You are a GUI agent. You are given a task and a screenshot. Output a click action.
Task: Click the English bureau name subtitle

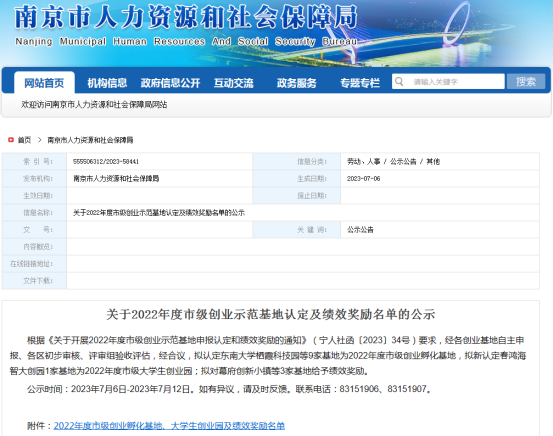pyautogui.click(x=186, y=42)
